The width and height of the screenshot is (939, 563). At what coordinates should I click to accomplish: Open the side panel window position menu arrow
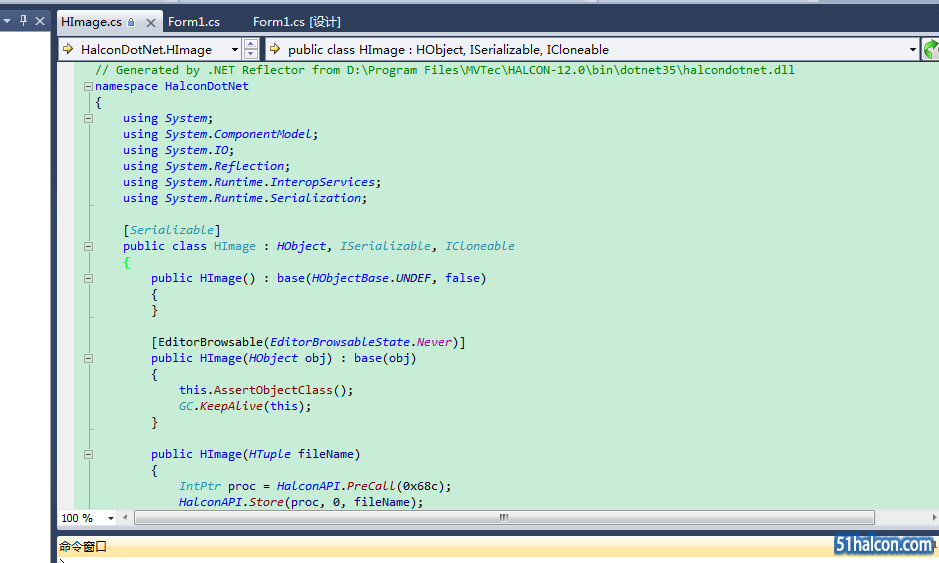7,21
